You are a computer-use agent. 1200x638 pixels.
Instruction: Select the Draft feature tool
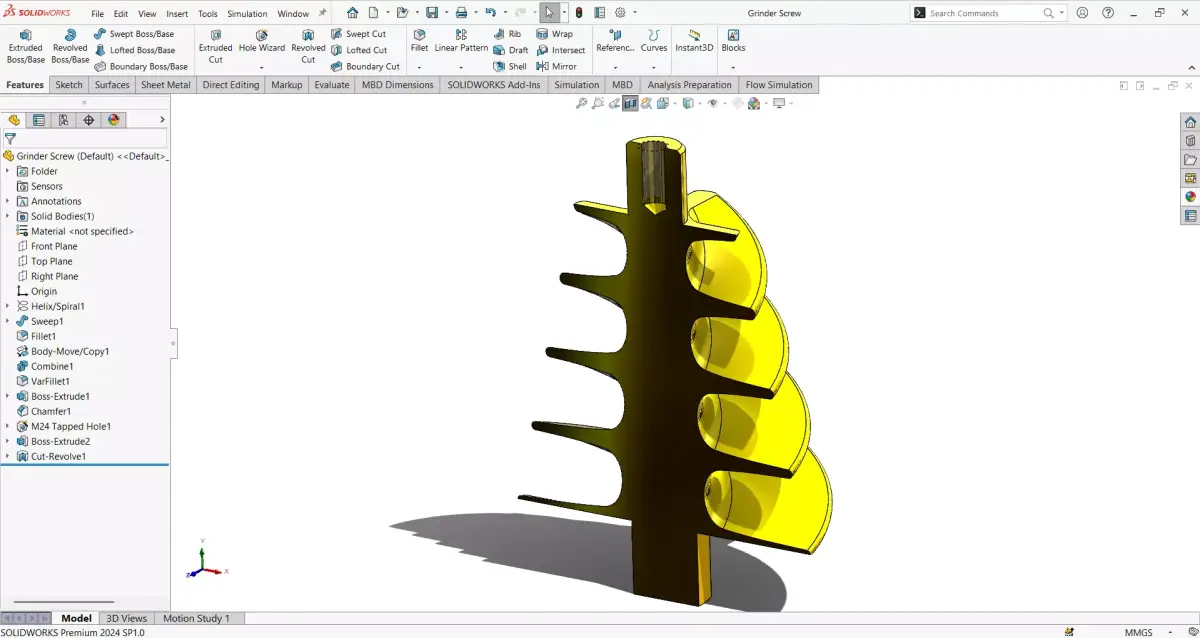511,50
